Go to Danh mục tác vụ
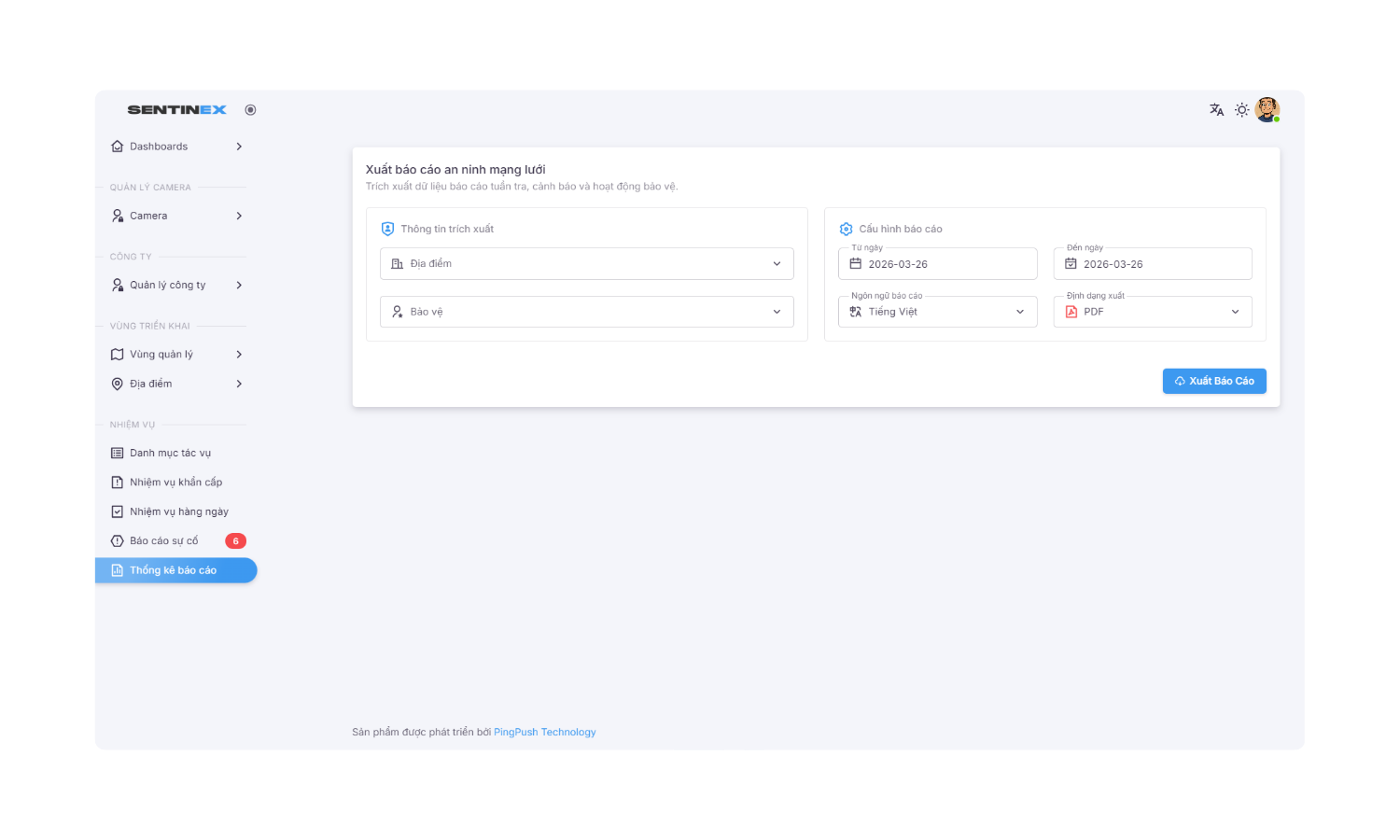The image size is (1400, 840). point(170,454)
